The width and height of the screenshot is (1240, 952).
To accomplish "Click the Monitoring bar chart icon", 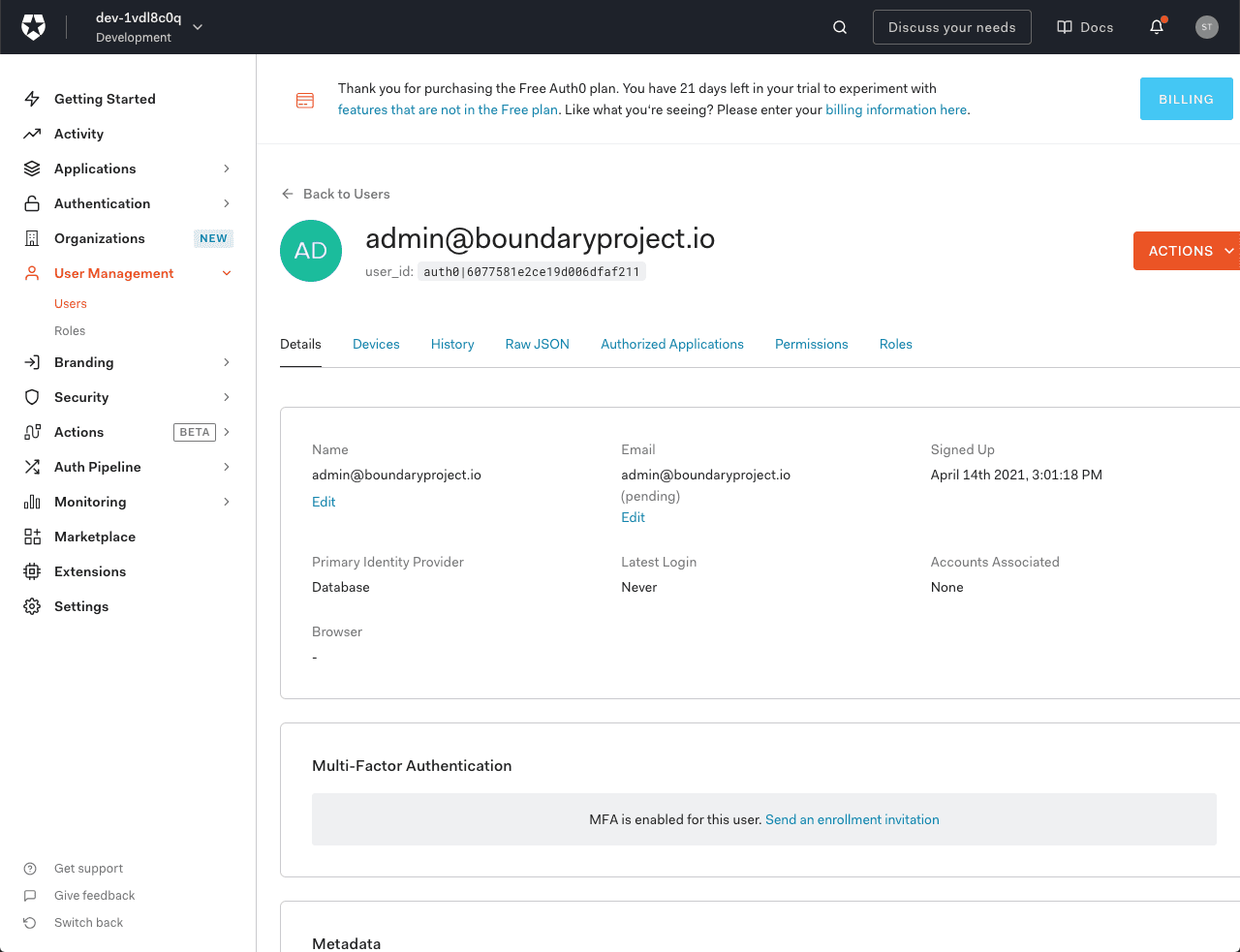I will (x=32, y=502).
